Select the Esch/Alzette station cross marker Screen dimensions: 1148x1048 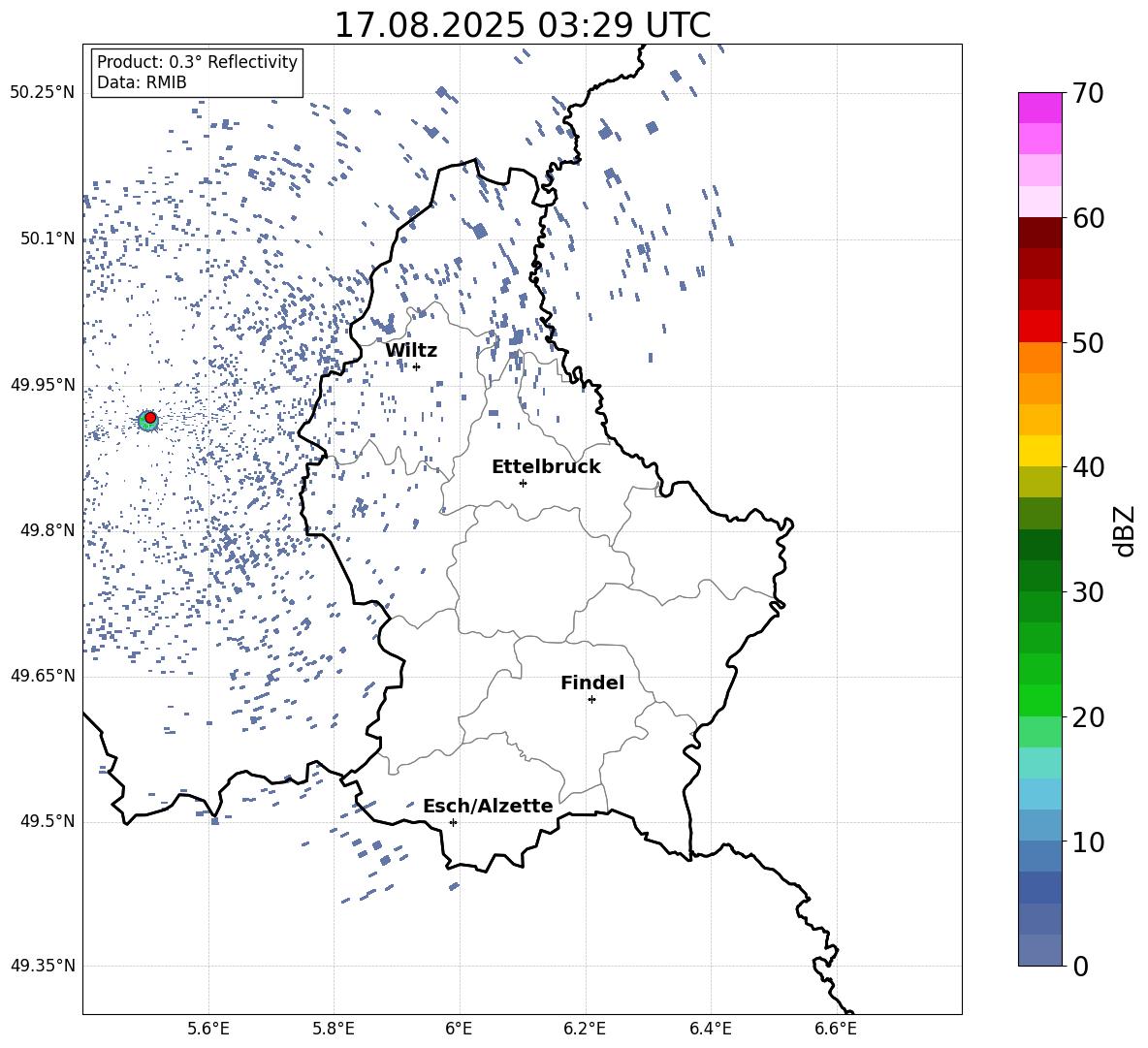[453, 822]
